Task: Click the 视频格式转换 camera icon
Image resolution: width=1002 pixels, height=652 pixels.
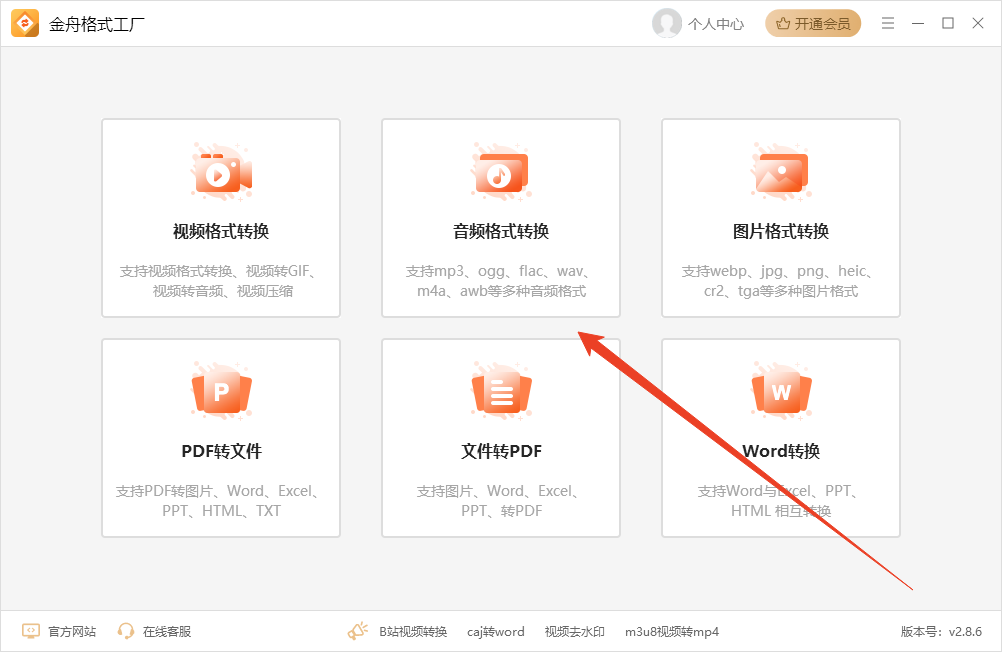Action: pos(221,173)
